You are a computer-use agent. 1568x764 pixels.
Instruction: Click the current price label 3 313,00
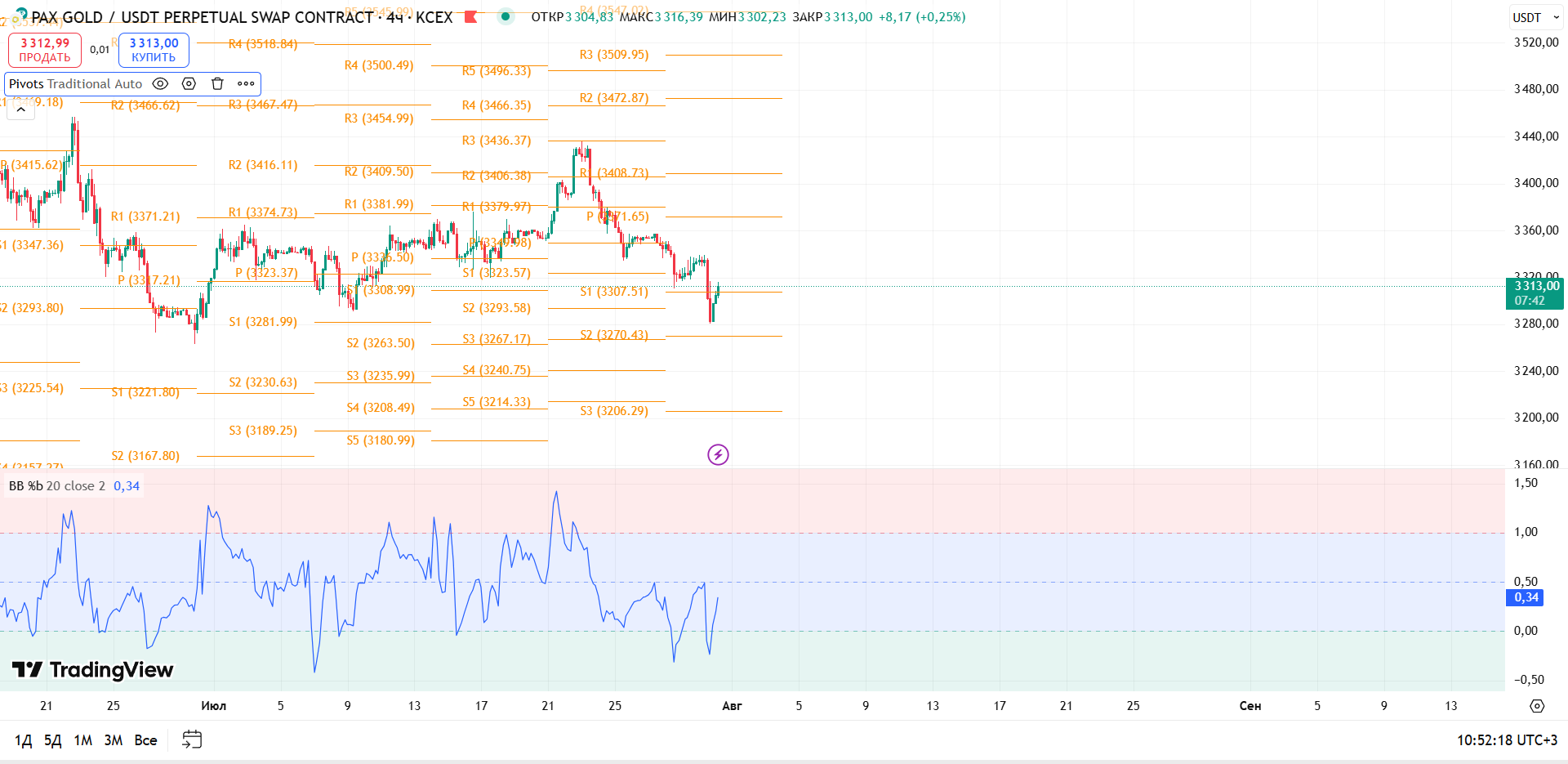[1535, 293]
